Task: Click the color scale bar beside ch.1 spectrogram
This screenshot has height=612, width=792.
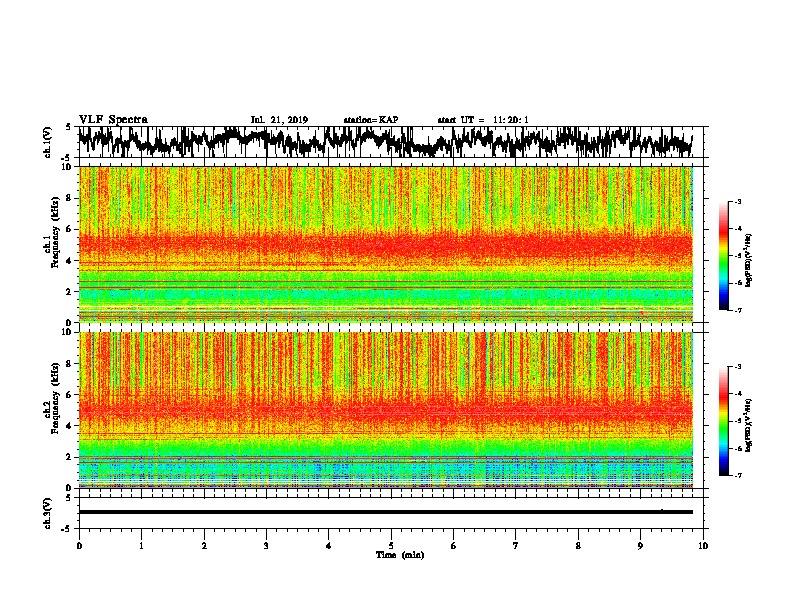Action: click(x=723, y=256)
